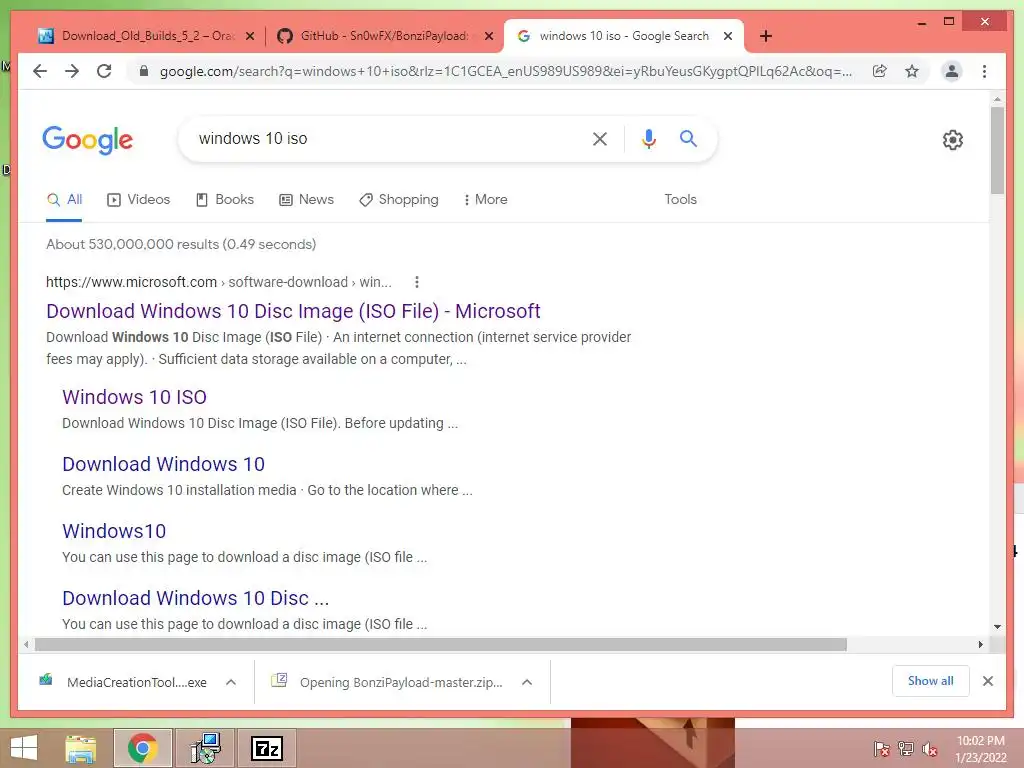Open the 7-Zip taskbar app
Screen dimensions: 1024x768
point(267,748)
